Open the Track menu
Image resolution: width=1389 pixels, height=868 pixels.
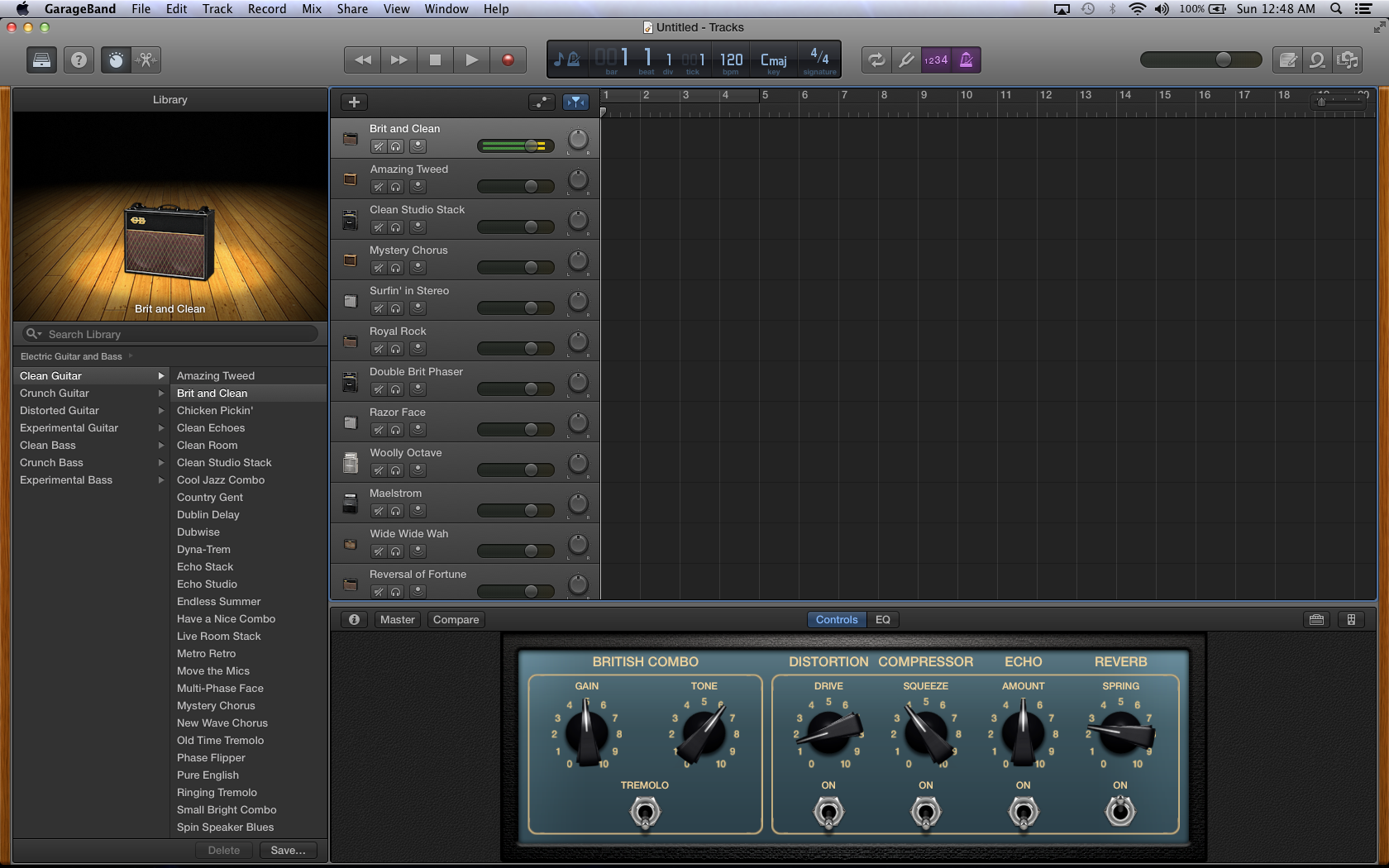217,8
